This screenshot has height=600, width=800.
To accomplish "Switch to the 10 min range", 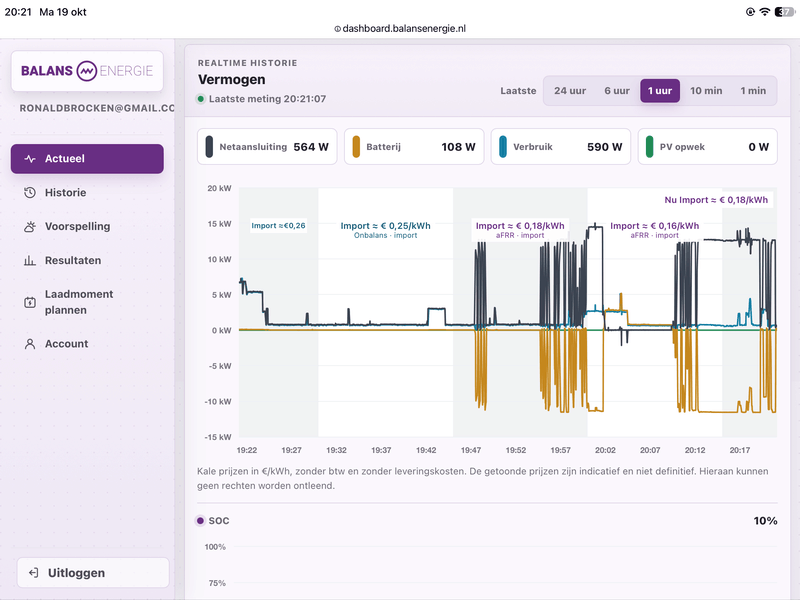I will click(x=706, y=91).
